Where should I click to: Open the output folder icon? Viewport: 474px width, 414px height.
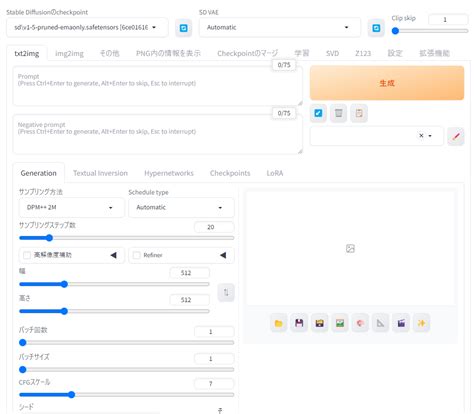coord(279,323)
